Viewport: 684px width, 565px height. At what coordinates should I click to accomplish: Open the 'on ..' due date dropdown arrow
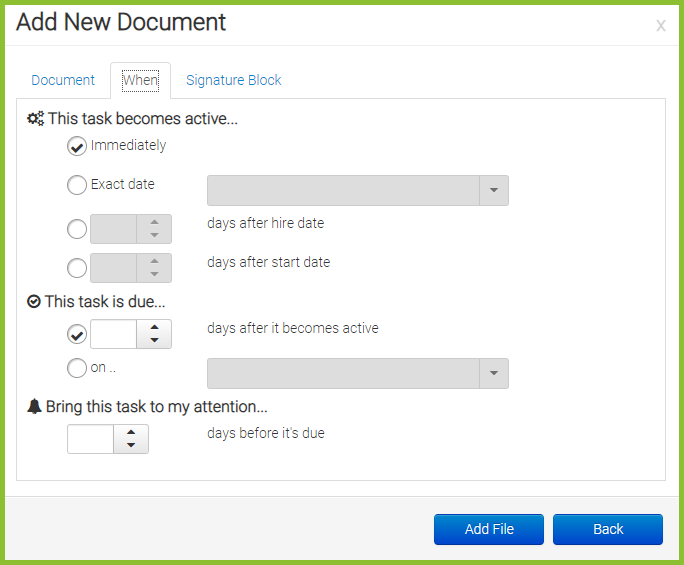coord(494,373)
